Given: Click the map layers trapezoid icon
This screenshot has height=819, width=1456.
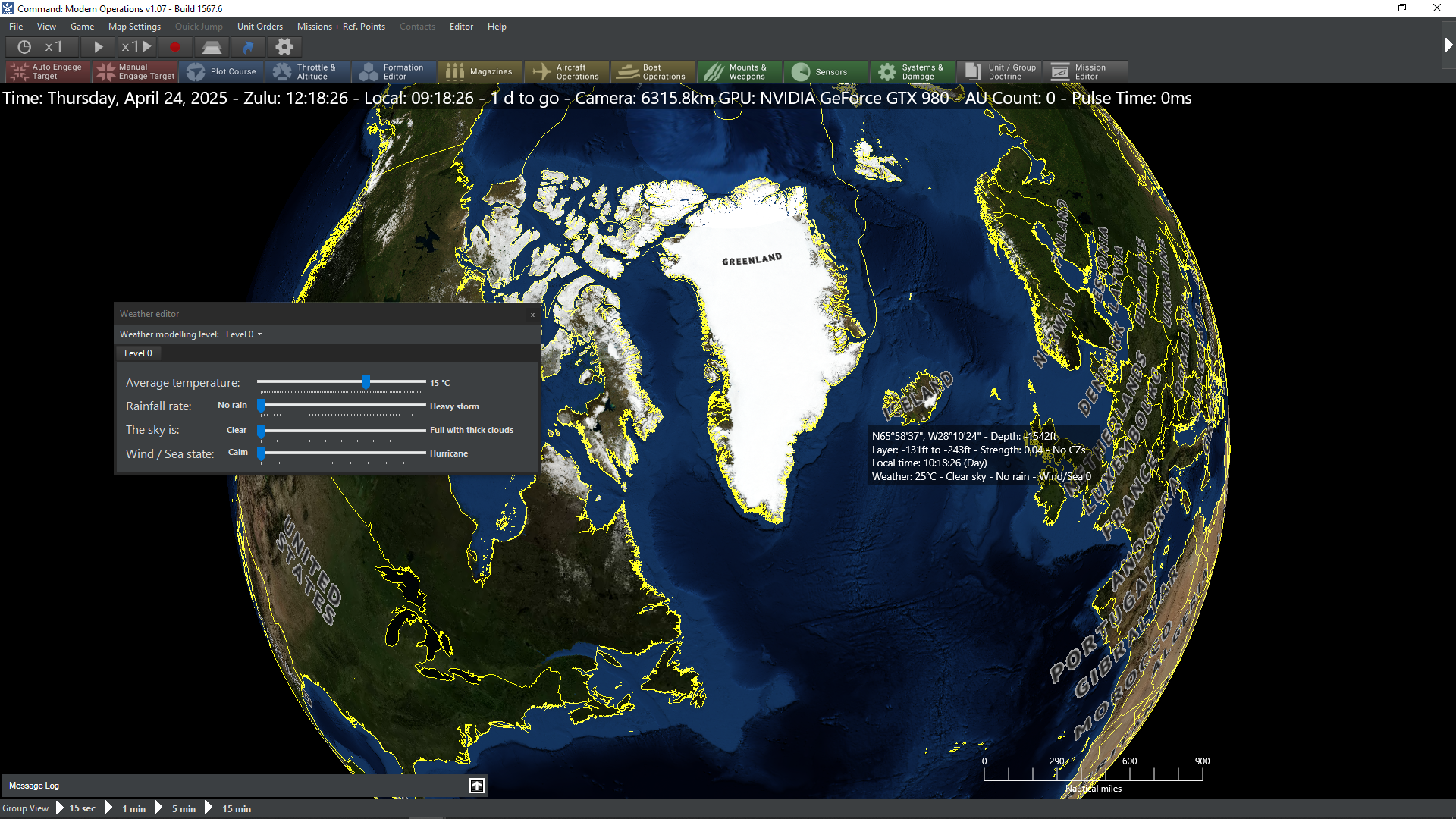Looking at the screenshot, I should tap(212, 47).
